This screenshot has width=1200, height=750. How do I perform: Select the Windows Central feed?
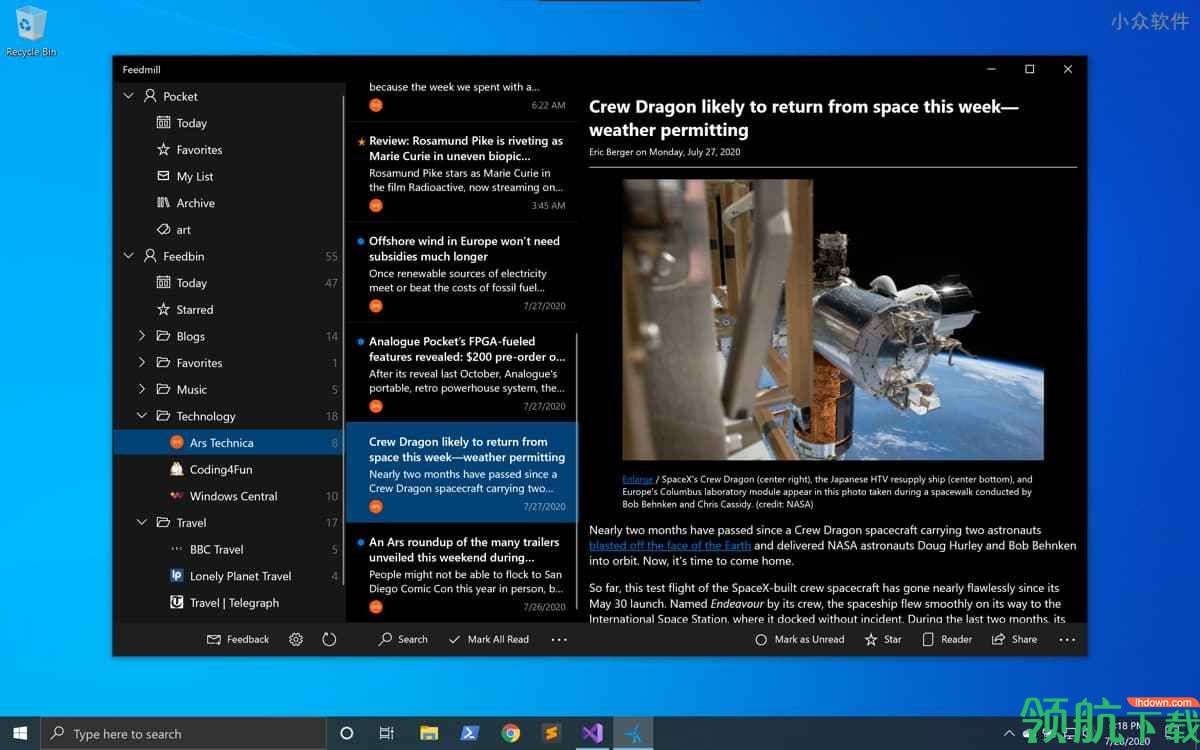[228, 496]
